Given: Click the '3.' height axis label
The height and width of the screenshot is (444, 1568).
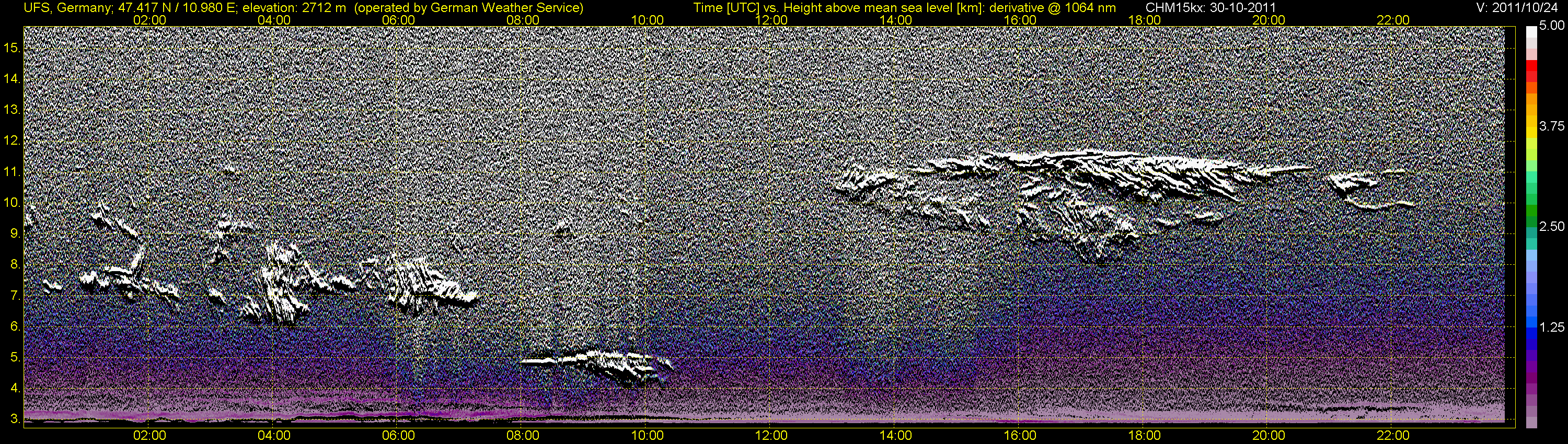Looking at the screenshot, I should coord(15,419).
